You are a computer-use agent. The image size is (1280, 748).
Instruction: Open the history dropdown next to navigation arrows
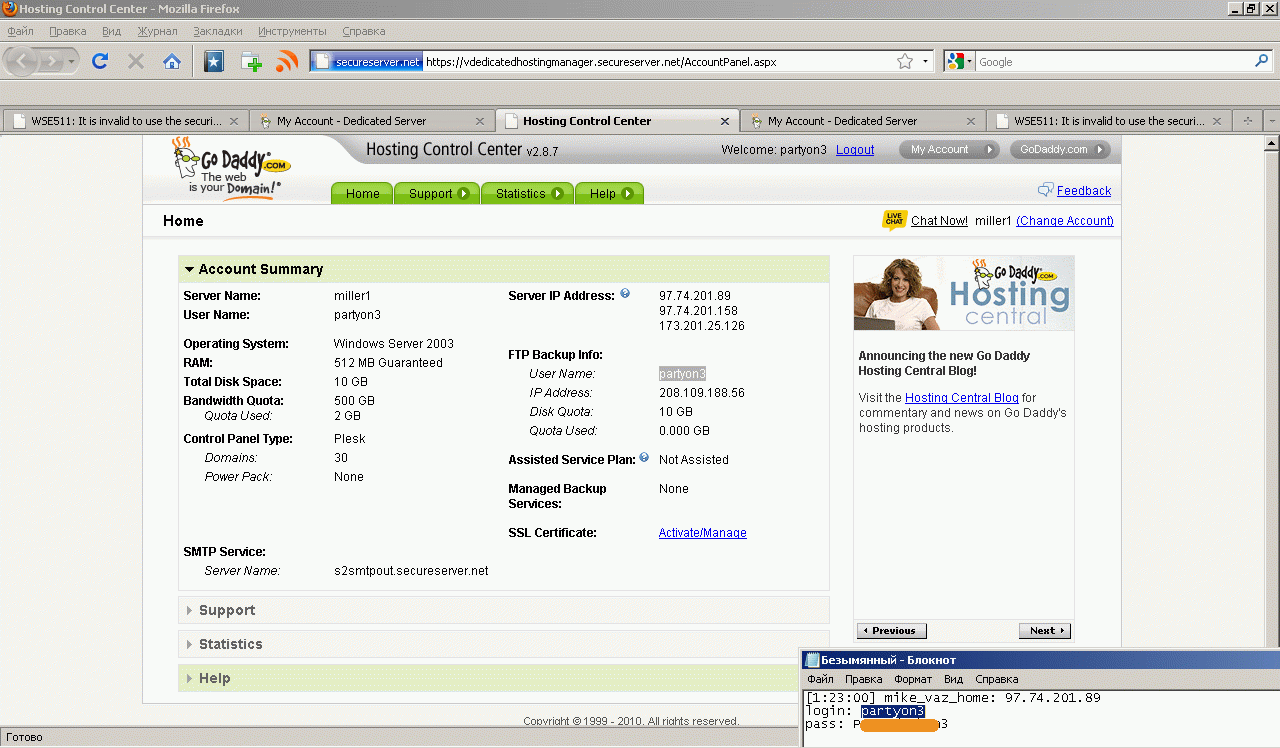pyautogui.click(x=72, y=62)
